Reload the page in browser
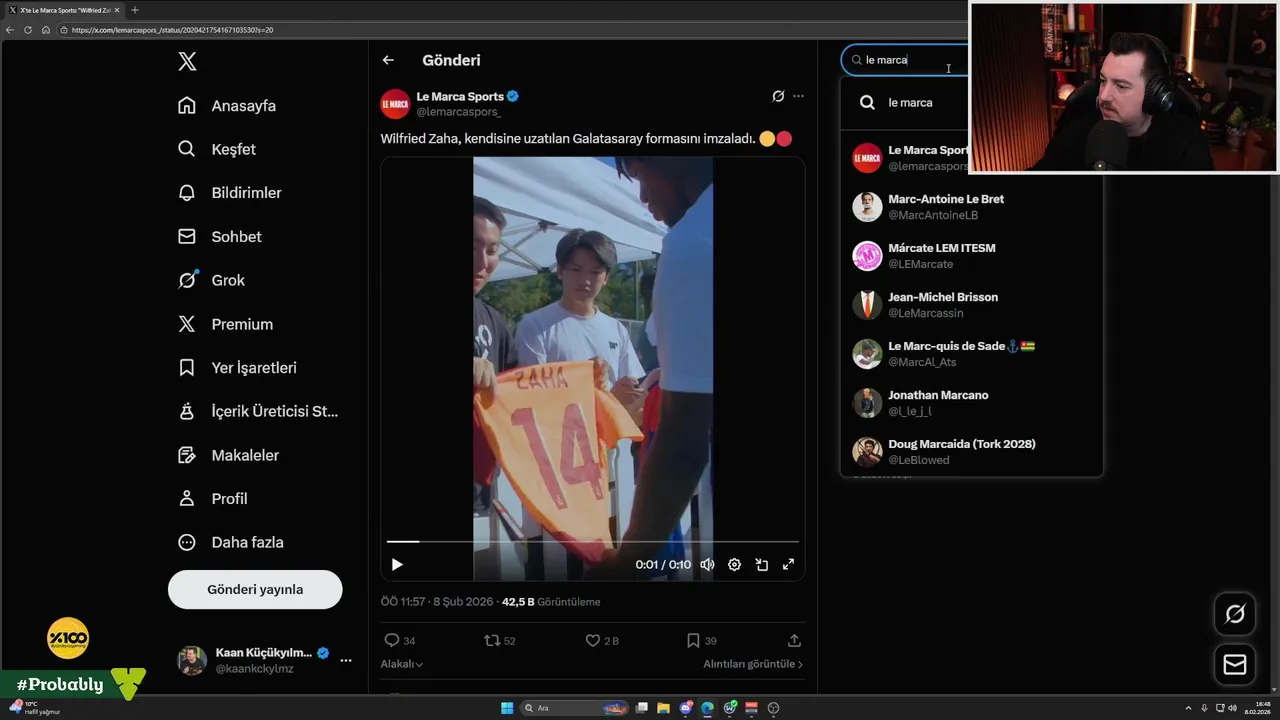Viewport: 1280px width, 720px height. 28,30
